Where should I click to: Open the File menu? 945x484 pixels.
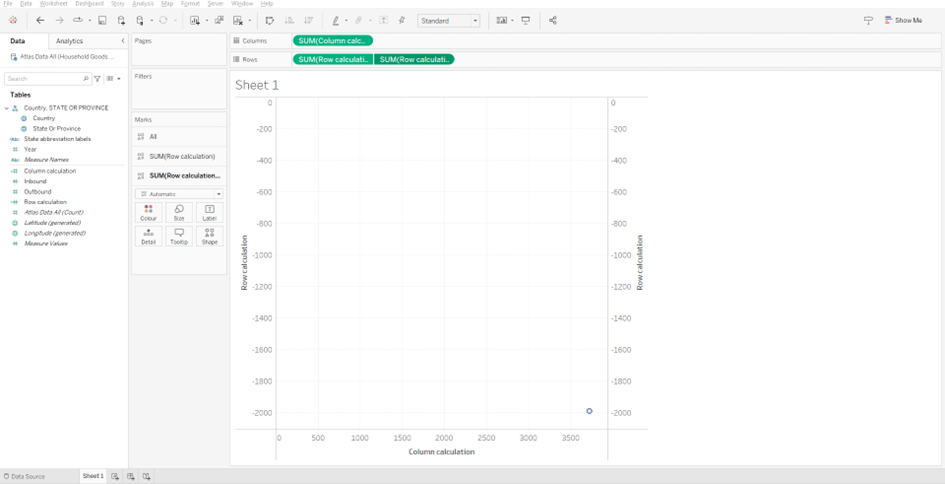tap(8, 4)
